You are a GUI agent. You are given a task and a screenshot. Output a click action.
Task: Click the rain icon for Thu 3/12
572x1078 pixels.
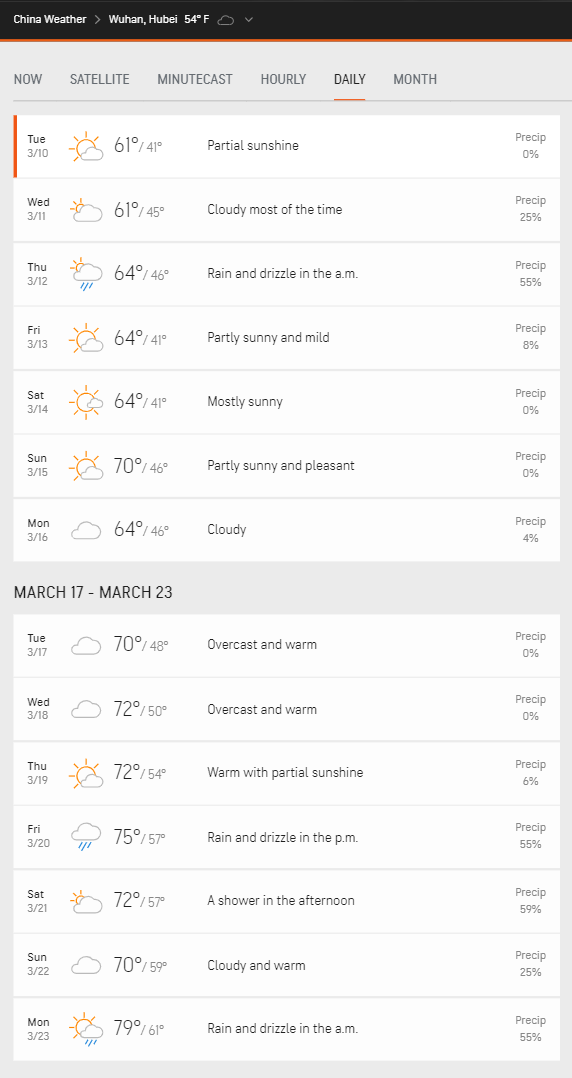pyautogui.click(x=87, y=274)
